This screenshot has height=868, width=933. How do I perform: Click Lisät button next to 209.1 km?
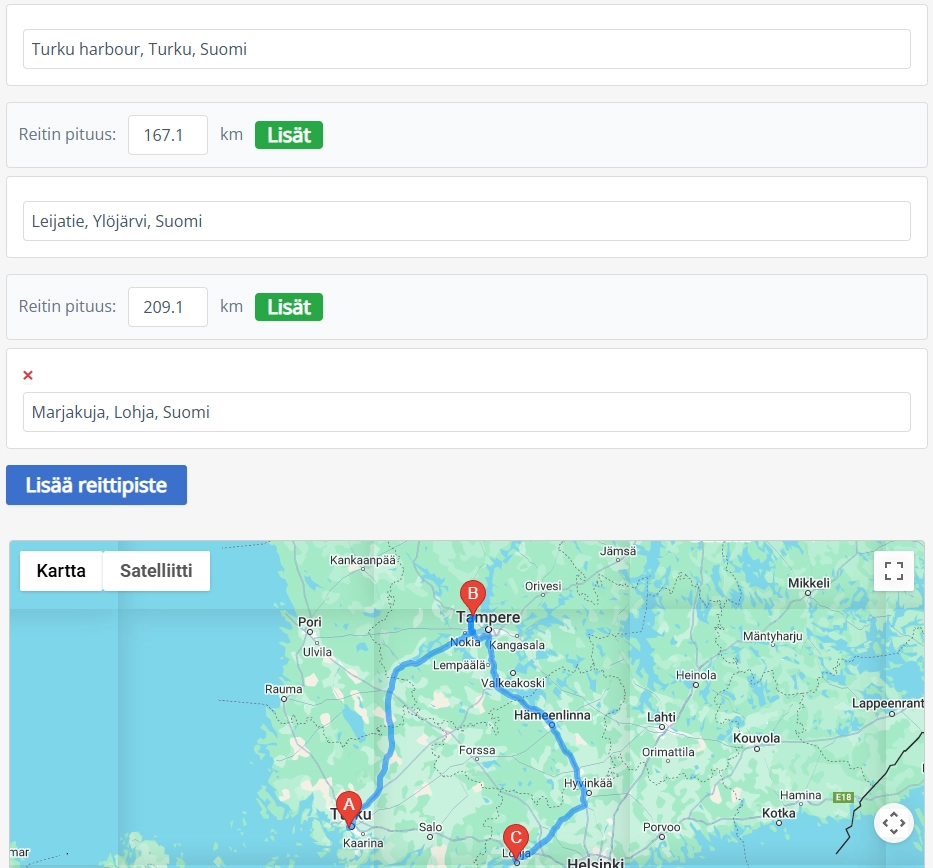(x=289, y=307)
